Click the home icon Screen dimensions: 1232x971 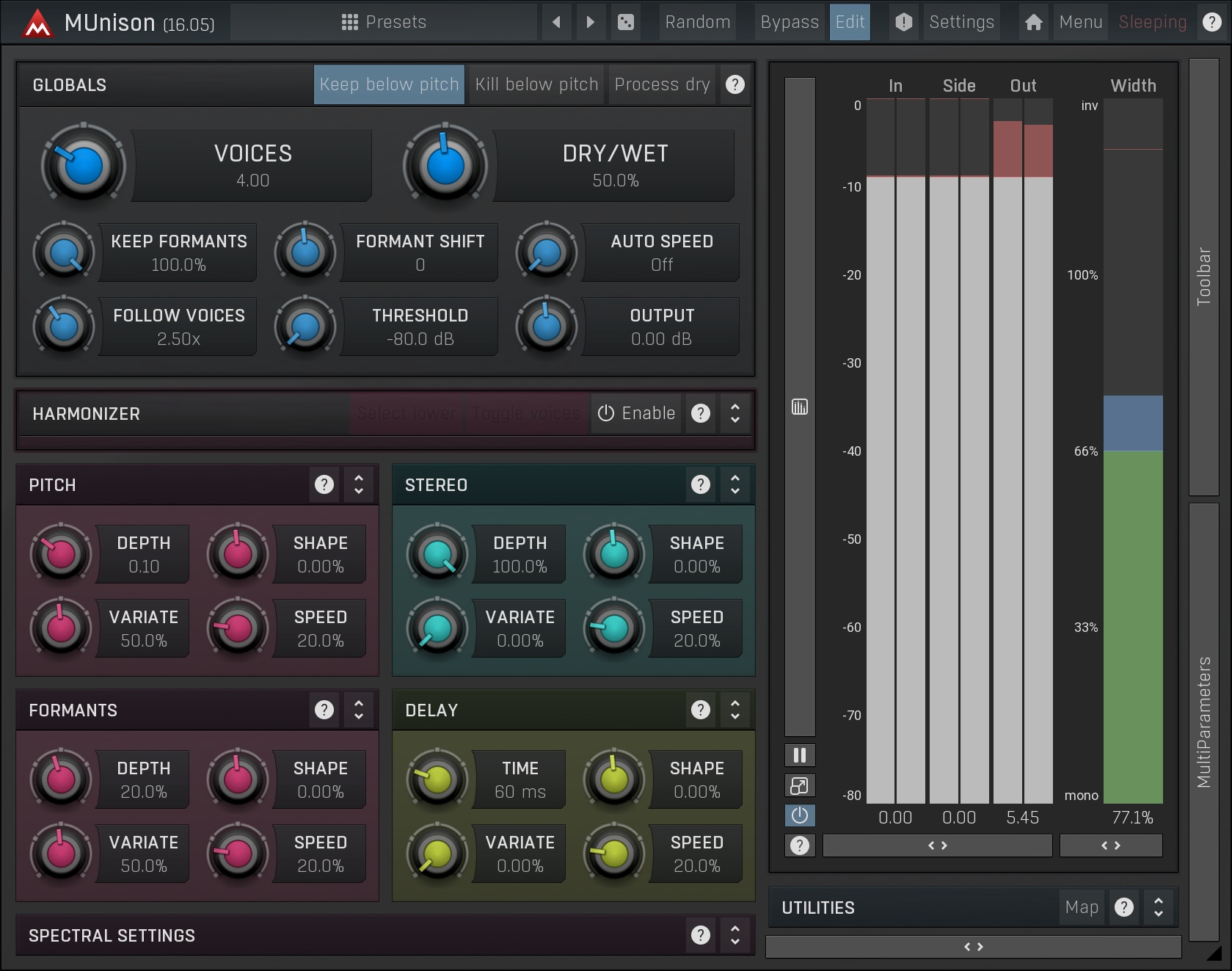(1034, 22)
